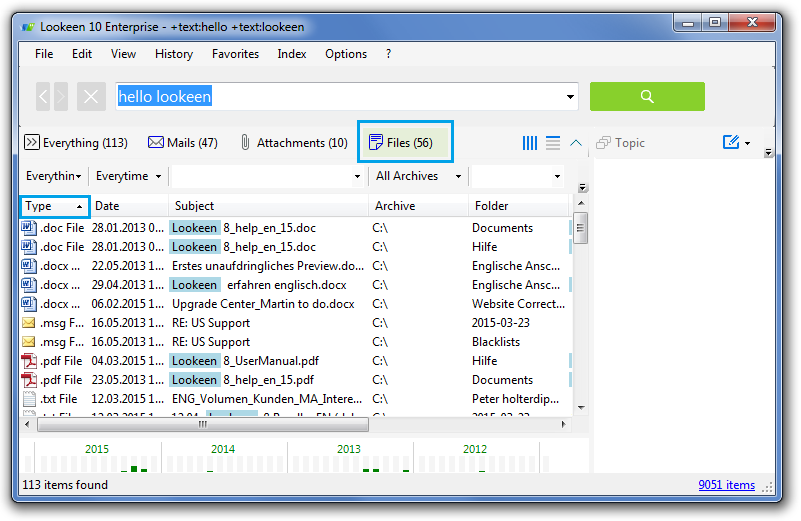Collapse the filter bar with the up chevron
Viewport: 801px width, 521px height.
point(576,143)
